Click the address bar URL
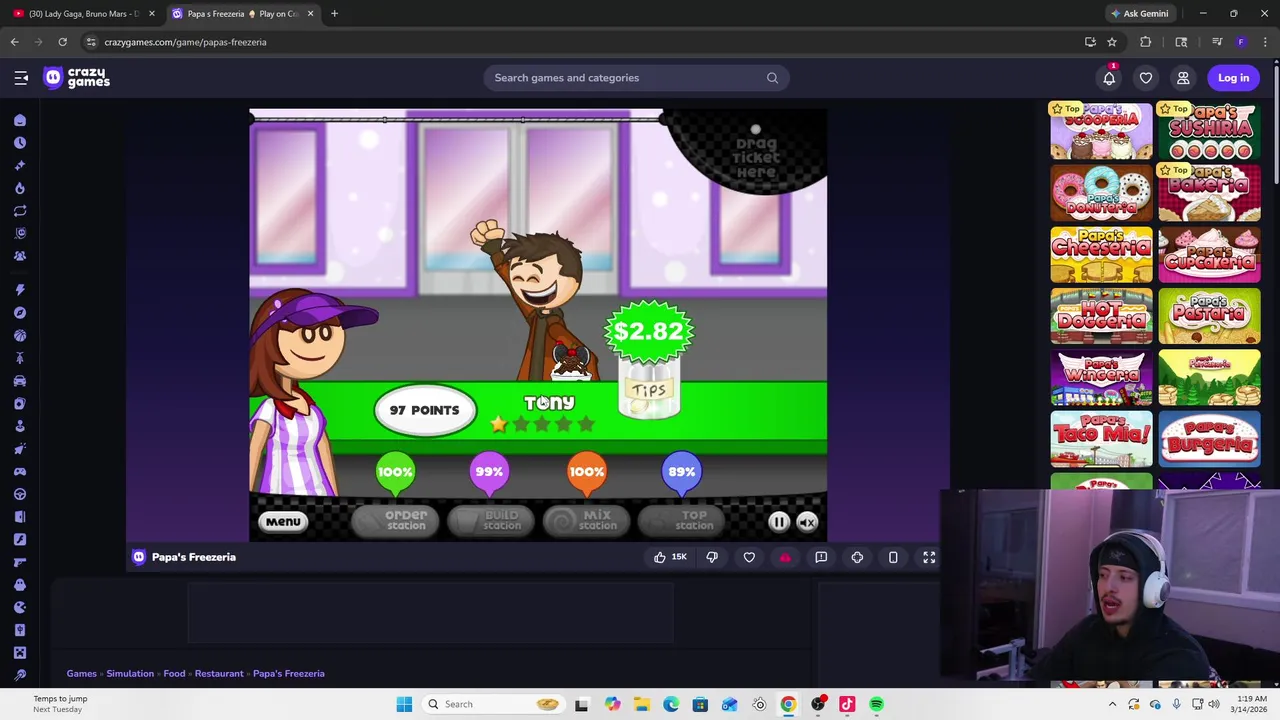 point(185,42)
